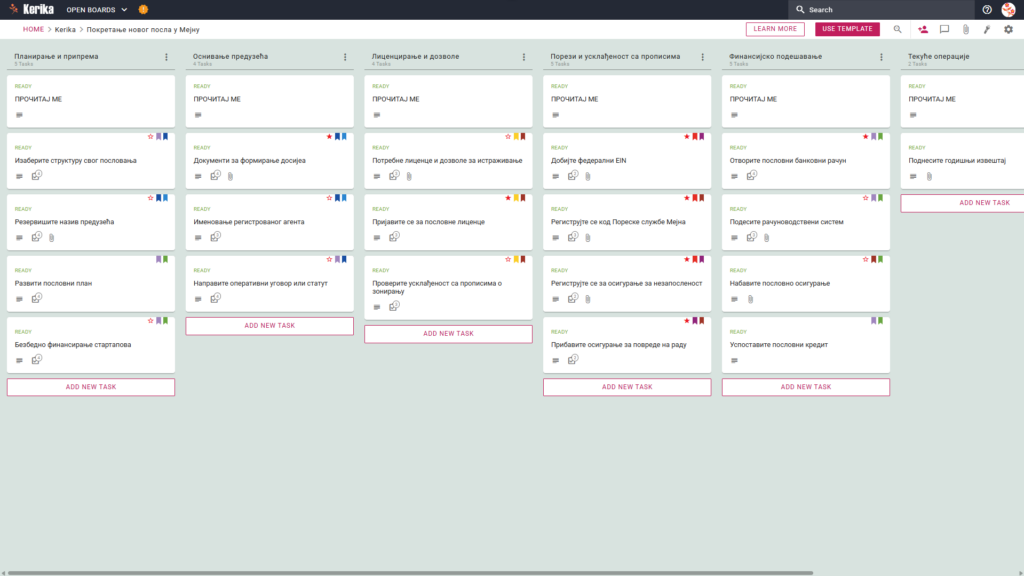Image resolution: width=1024 pixels, height=576 pixels.
Task: Open the orange notification indicator
Action: pyautogui.click(x=144, y=10)
